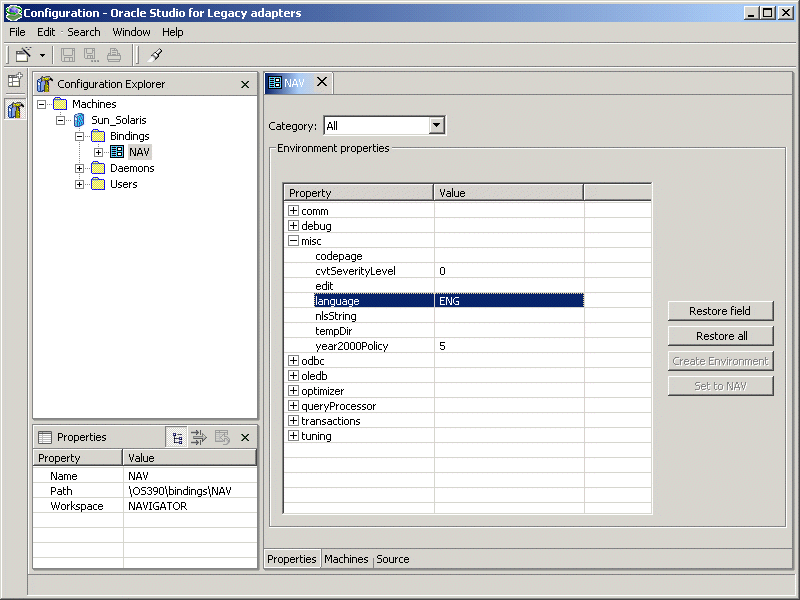The image size is (800, 600).
Task: Expand the Users folder
Action: [79, 184]
